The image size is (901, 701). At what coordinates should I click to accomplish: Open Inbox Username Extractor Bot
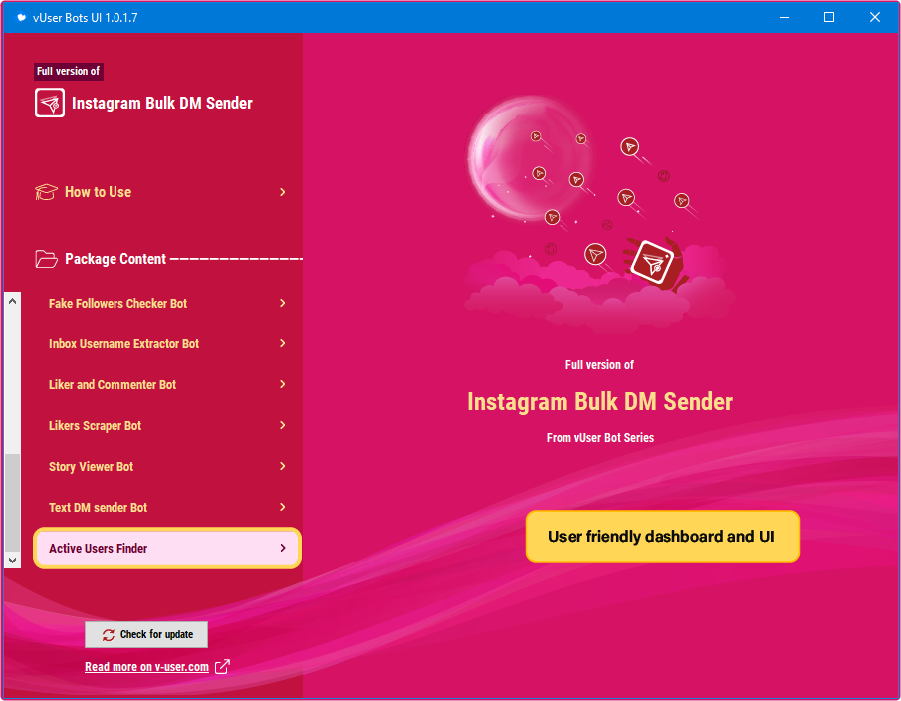(x=167, y=344)
